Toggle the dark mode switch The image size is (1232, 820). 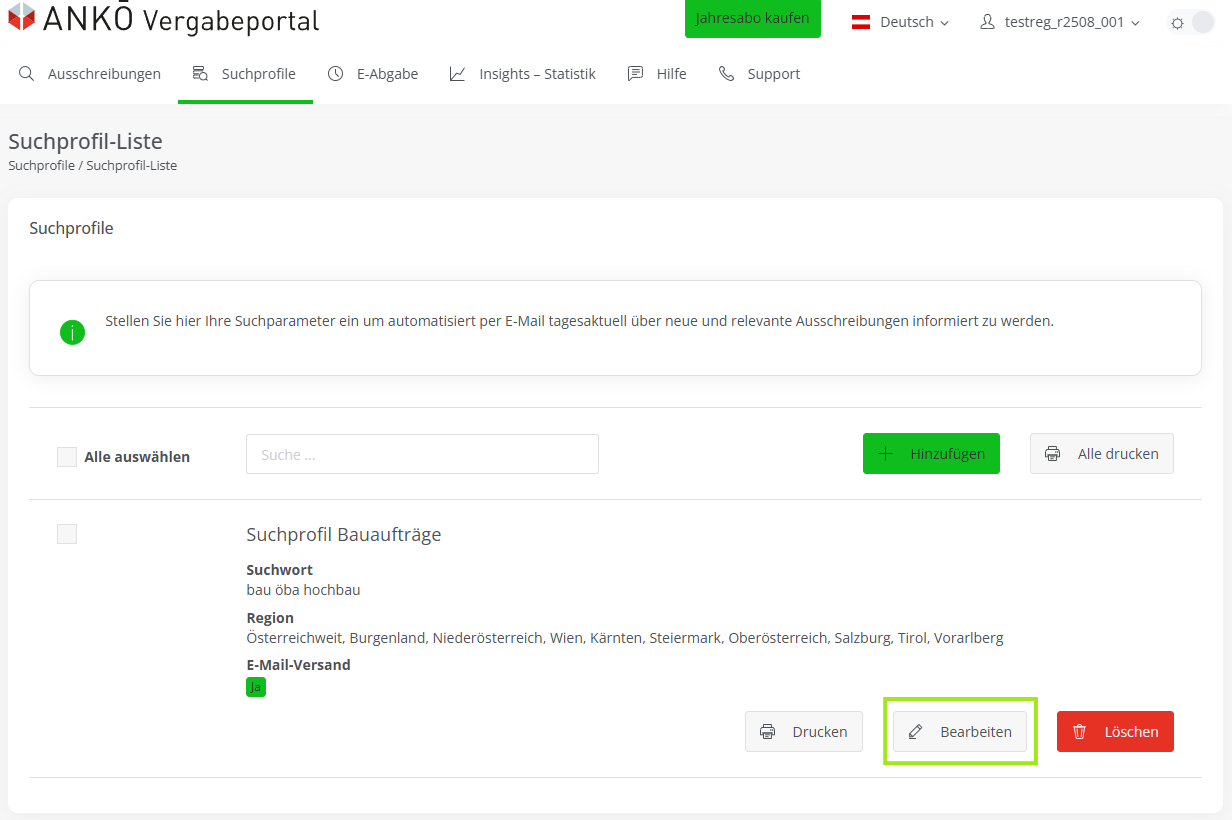point(1191,22)
